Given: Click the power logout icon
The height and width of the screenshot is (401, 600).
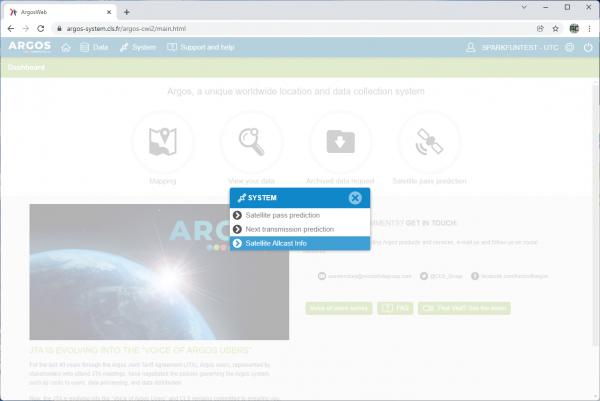Looking at the screenshot, I should (x=588, y=47).
